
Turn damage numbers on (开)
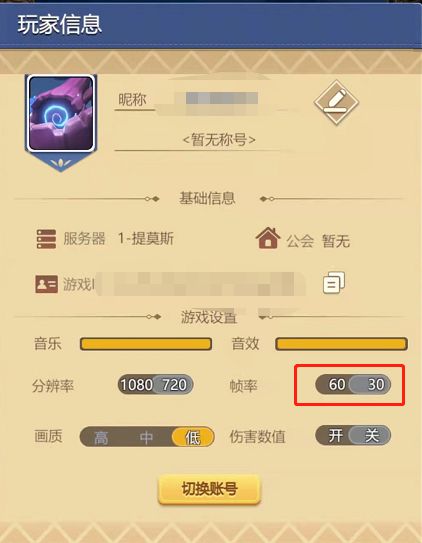pyautogui.click(x=335, y=435)
